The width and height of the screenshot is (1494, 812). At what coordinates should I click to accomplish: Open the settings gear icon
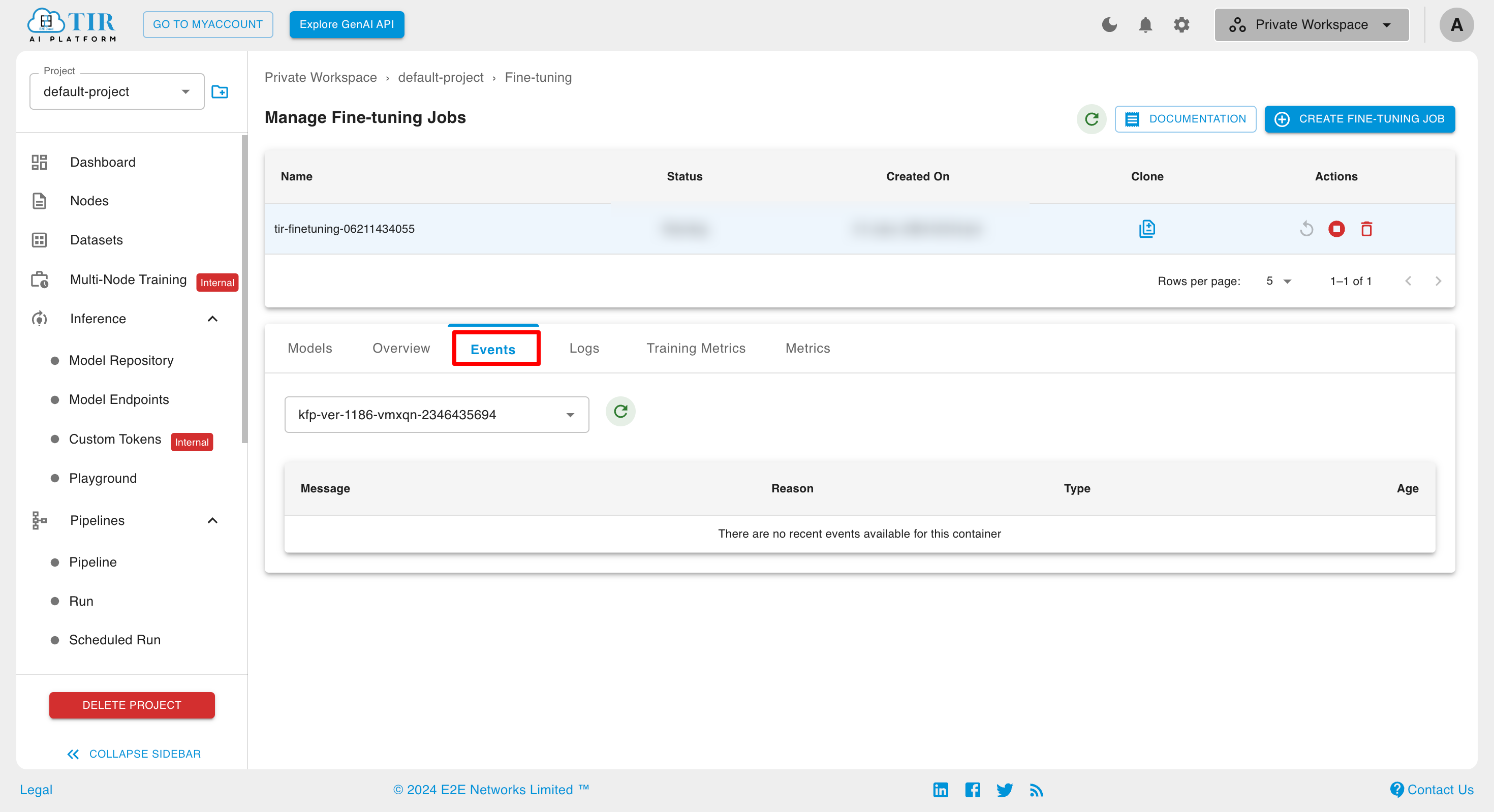[x=1181, y=24]
